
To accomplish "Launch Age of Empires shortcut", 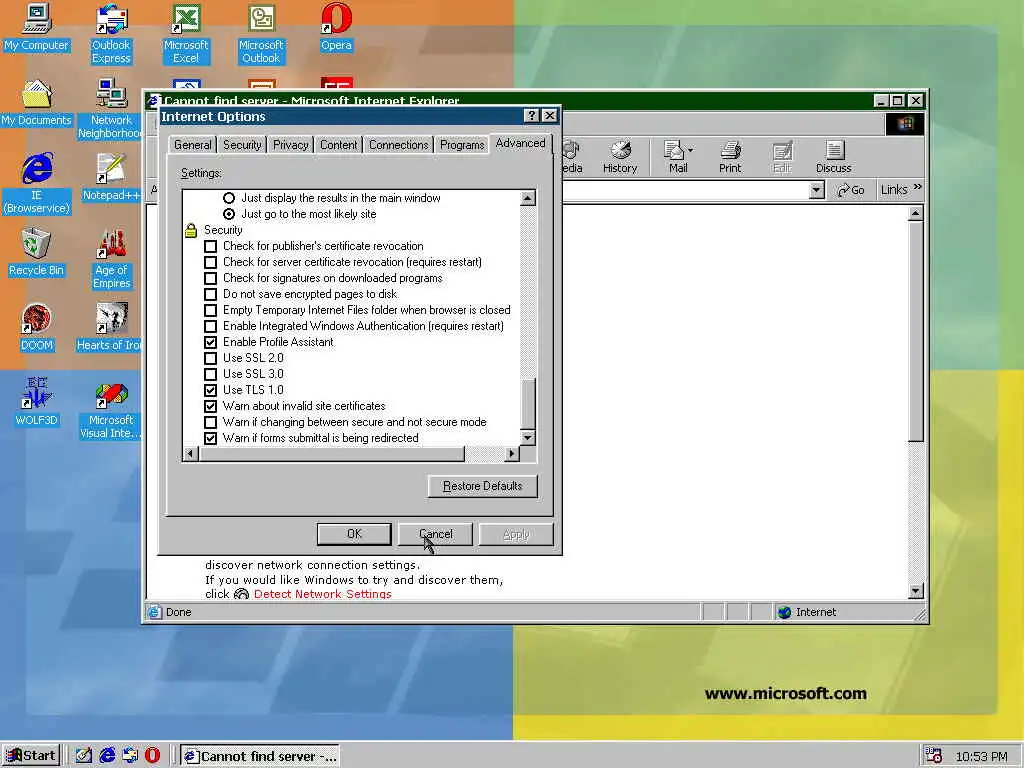I will [111, 259].
